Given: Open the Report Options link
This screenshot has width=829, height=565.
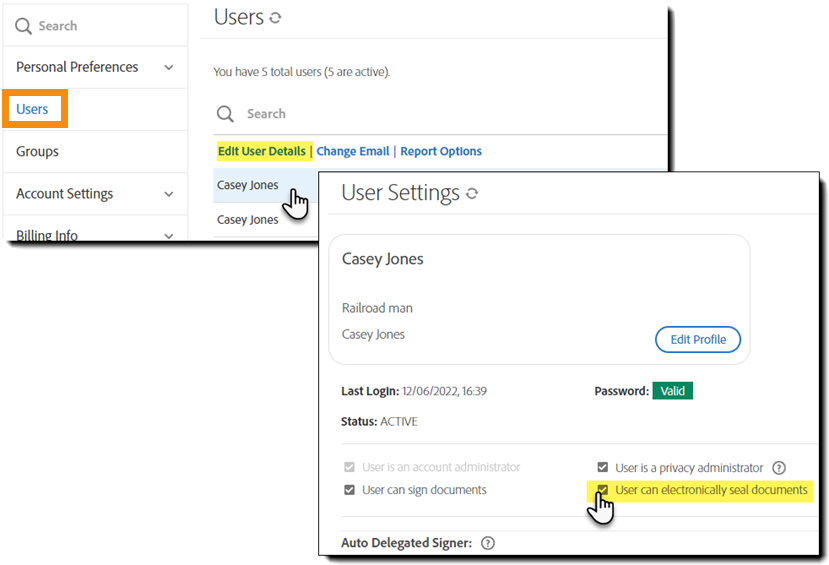Looking at the screenshot, I should (x=441, y=151).
